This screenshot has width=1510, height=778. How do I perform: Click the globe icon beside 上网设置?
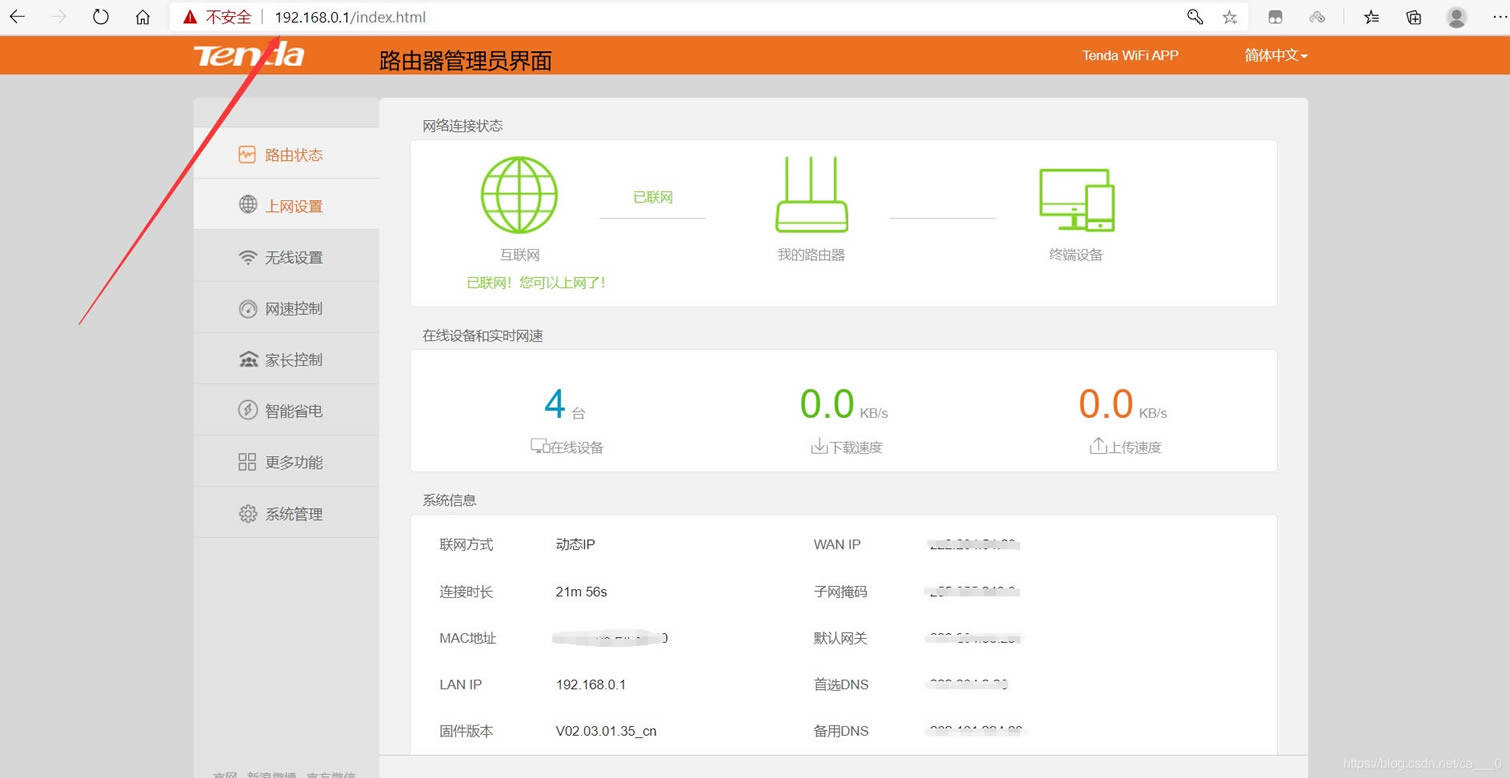point(248,205)
